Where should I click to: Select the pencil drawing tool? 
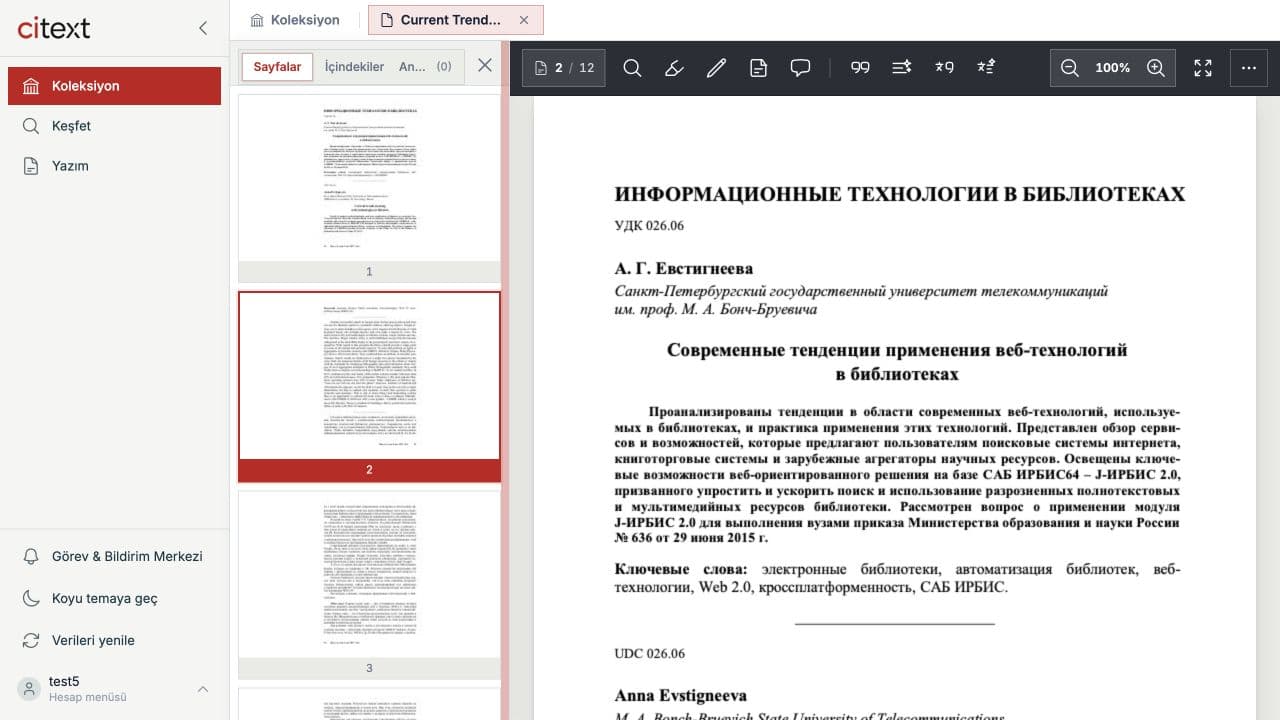[716, 68]
